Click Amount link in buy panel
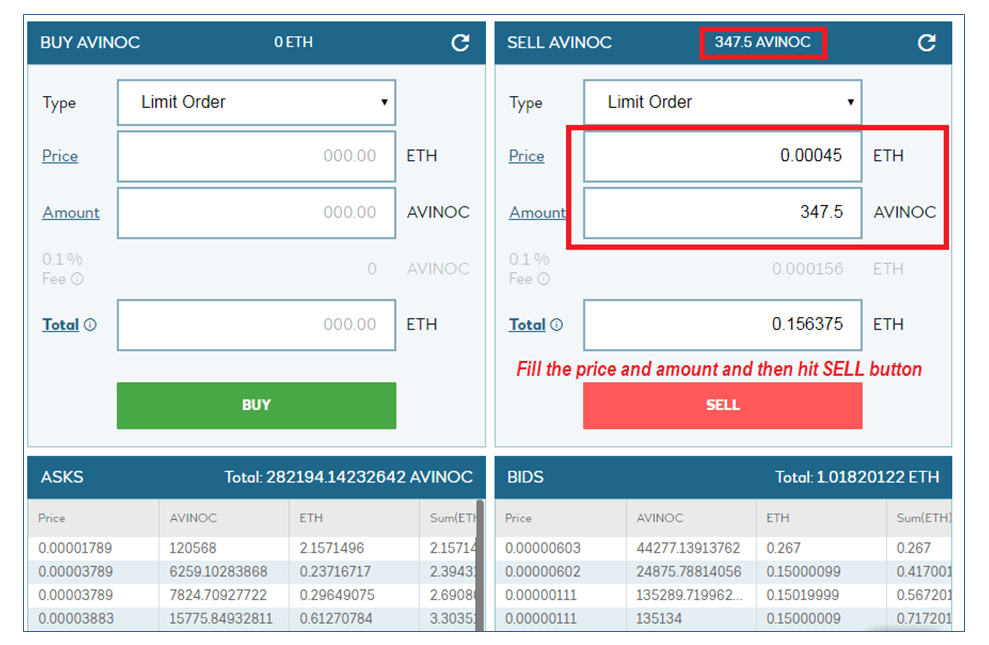Viewport: 989px width, 645px height. tap(71, 212)
